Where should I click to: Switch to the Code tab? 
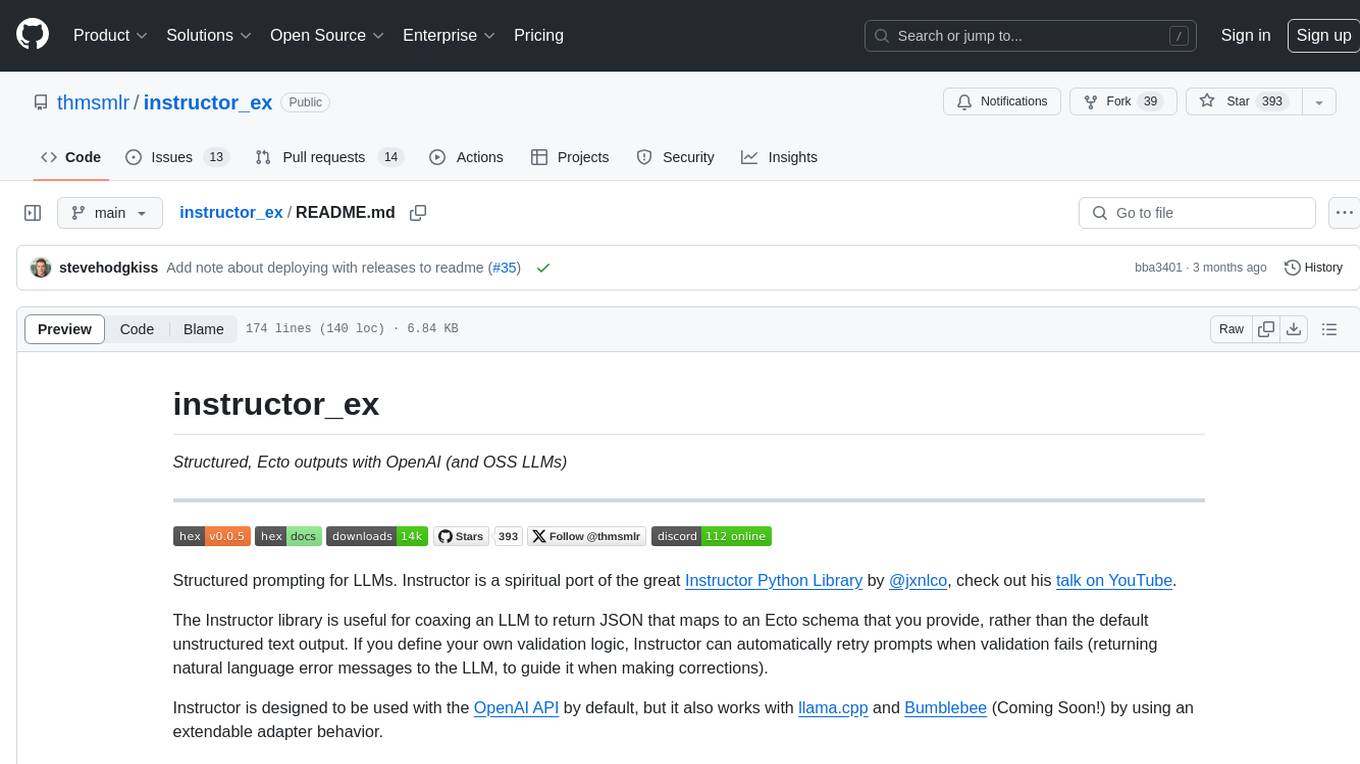point(70,157)
